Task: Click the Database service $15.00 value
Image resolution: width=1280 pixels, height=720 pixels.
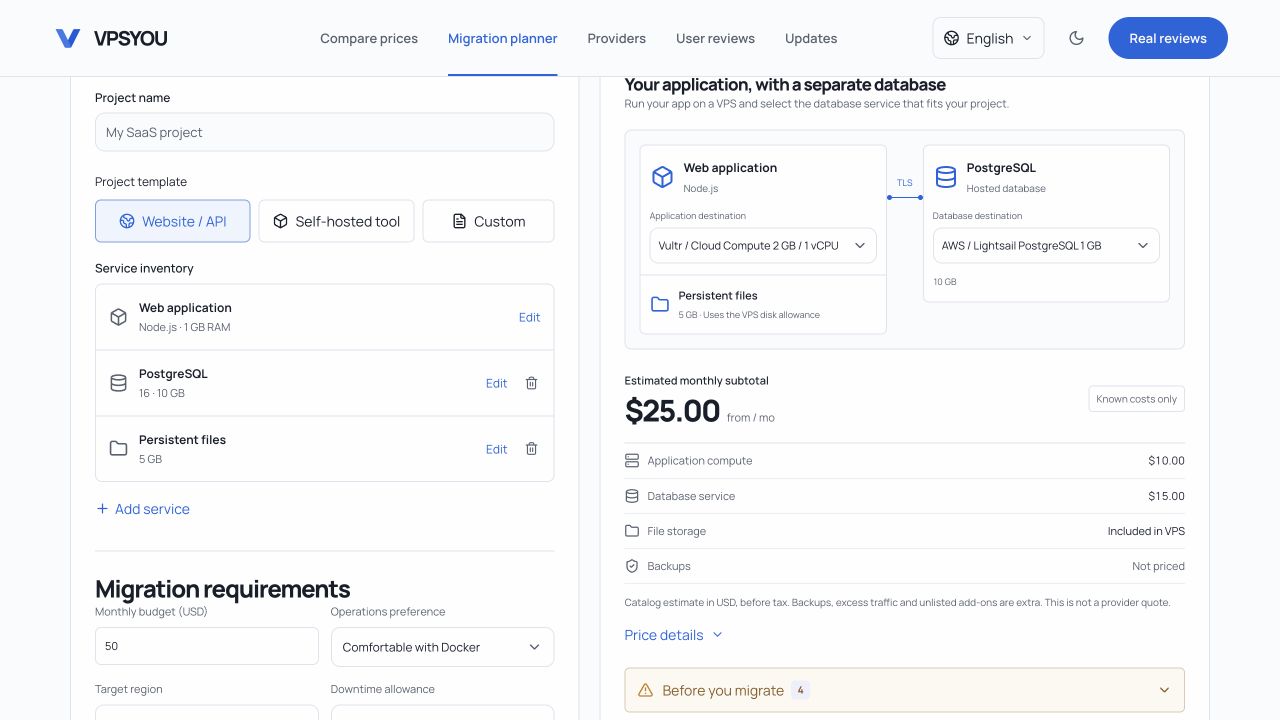Action: point(1166,496)
